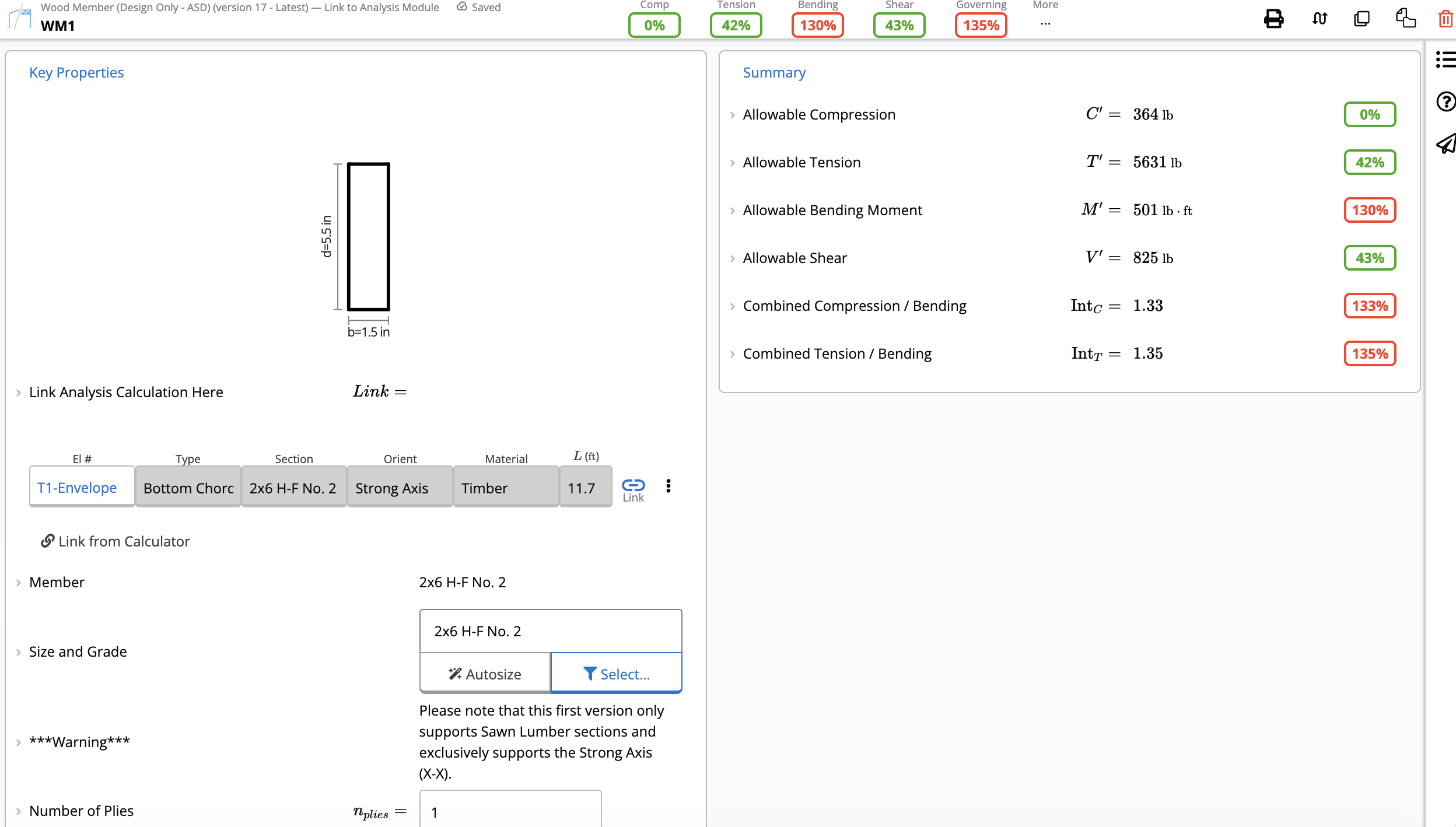Click the T1-Envelope element field
Screen dimensions: 1456x827
click(x=82, y=488)
